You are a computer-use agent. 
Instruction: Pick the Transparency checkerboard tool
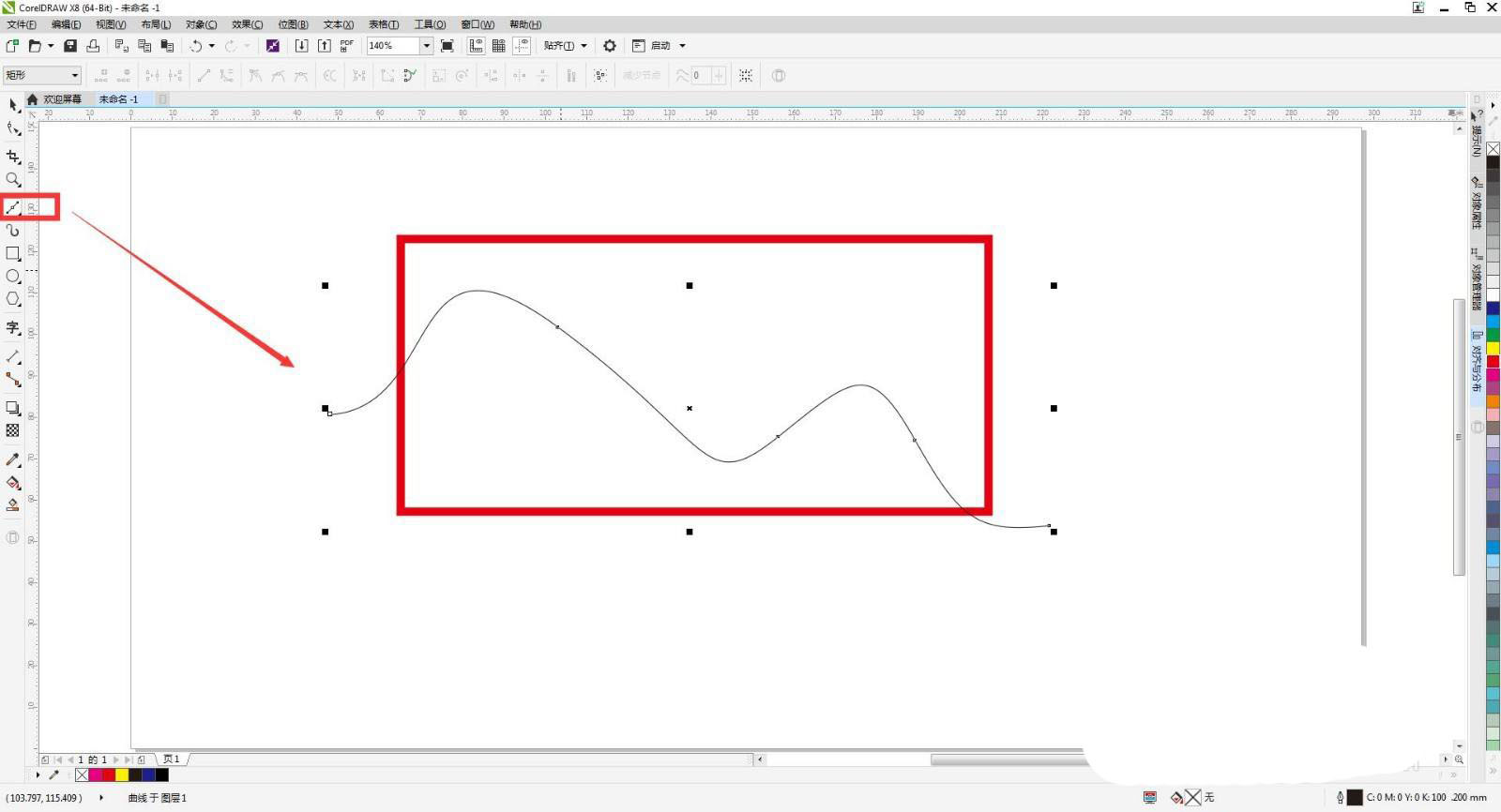click(x=12, y=430)
